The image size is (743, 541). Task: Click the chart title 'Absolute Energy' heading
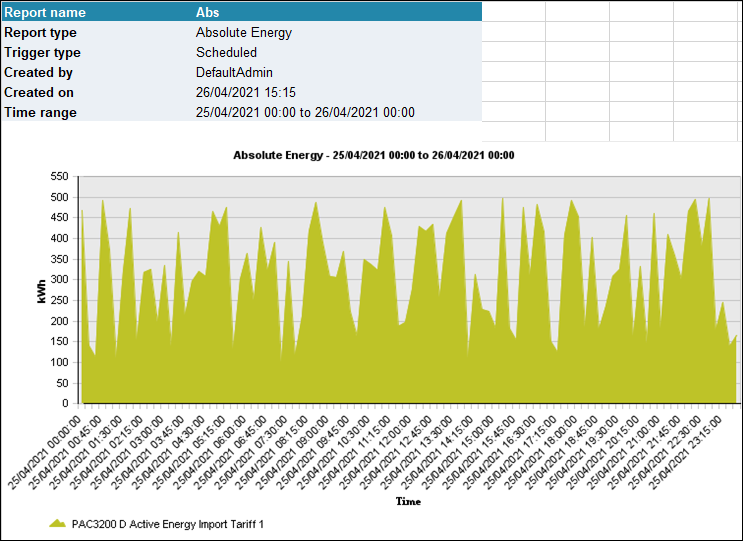coord(373,156)
